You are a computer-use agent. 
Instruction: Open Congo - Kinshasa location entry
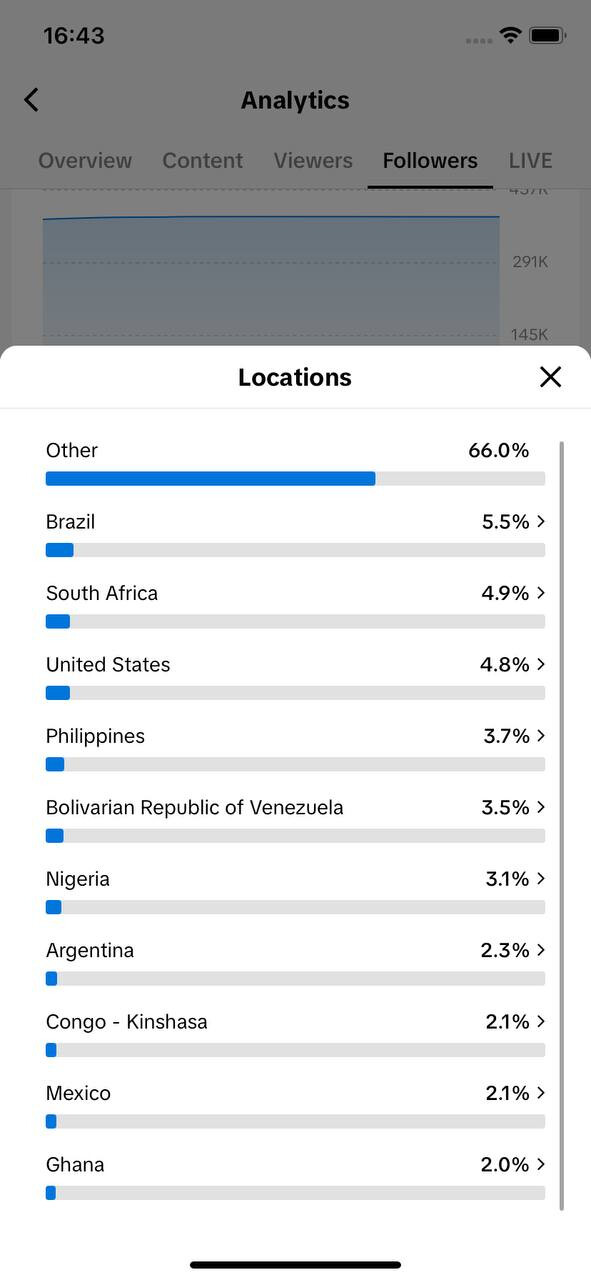(295, 1033)
